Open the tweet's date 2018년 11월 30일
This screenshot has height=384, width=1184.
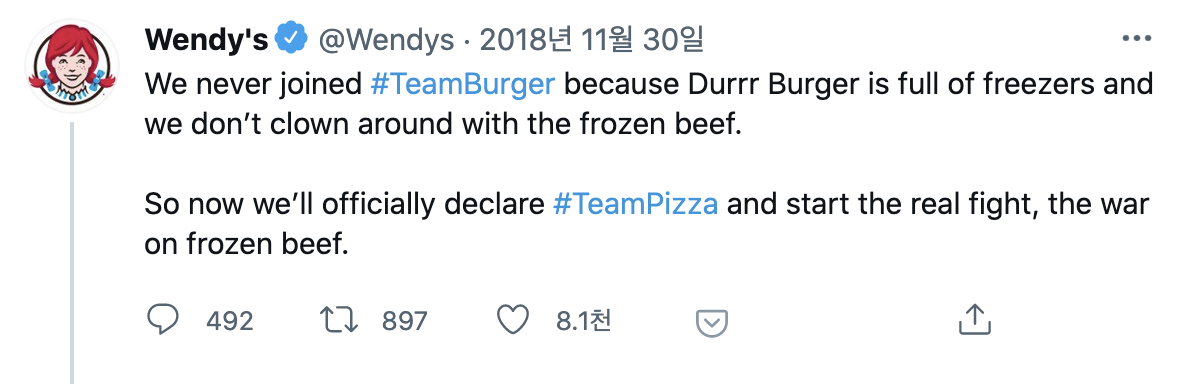tap(591, 40)
